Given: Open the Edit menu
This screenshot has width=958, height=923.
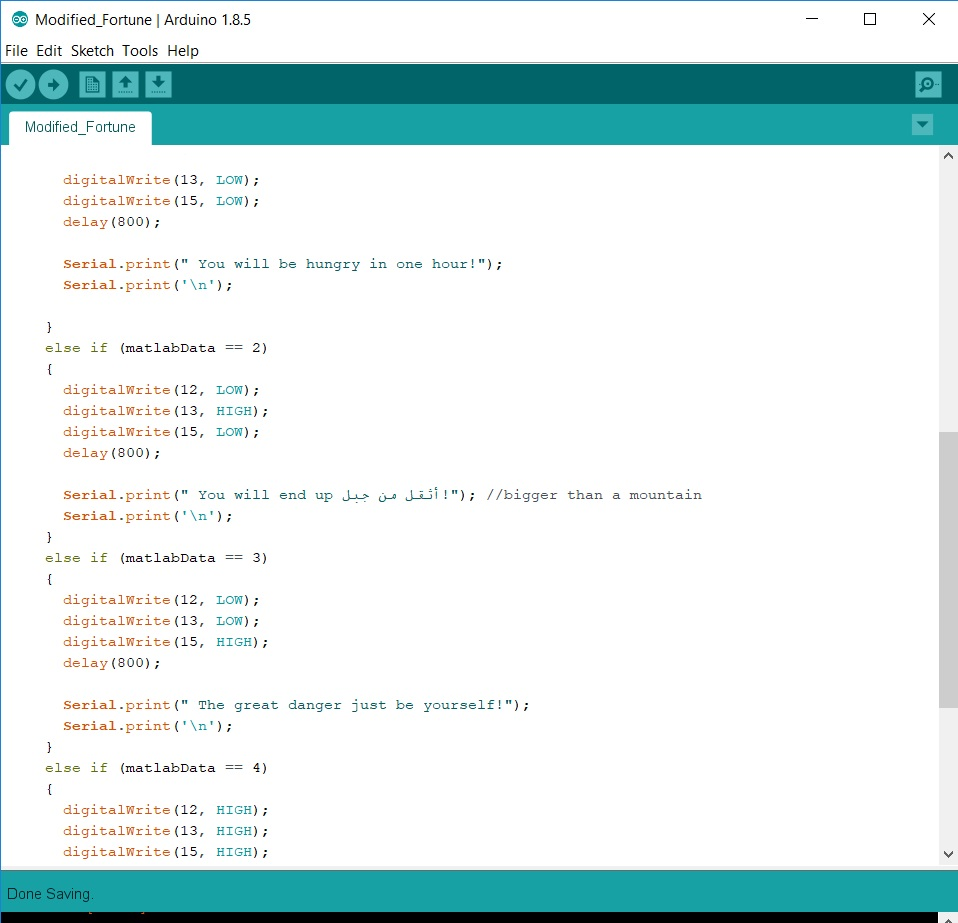Looking at the screenshot, I should tap(49, 51).
